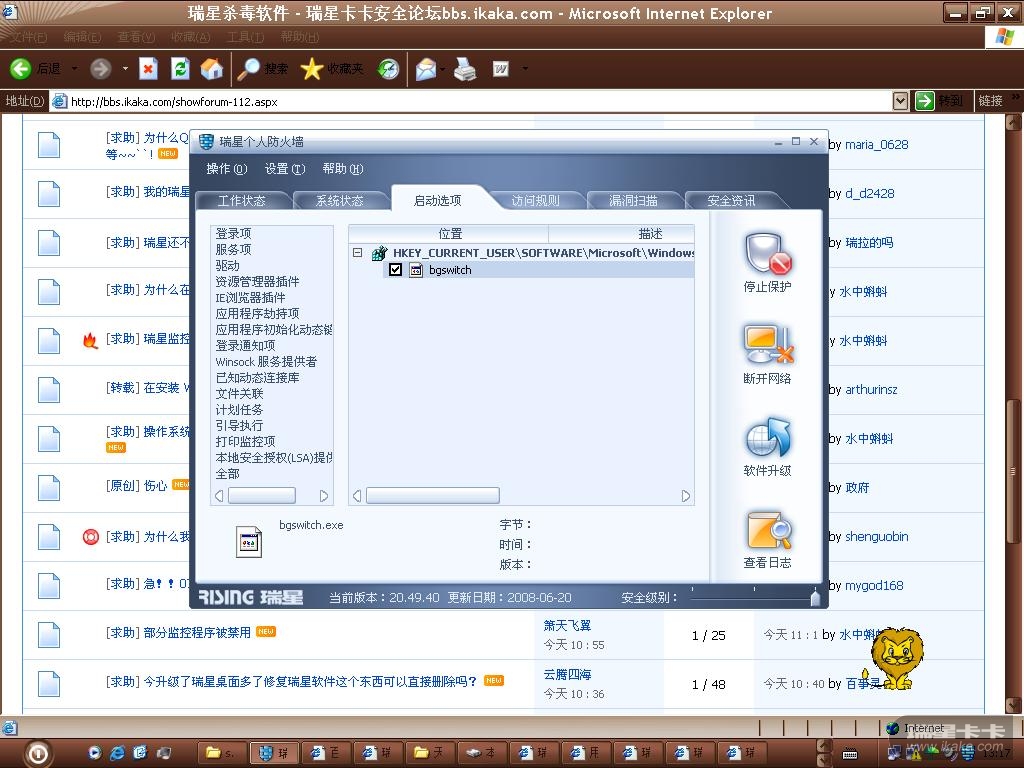
Task: Switch to the 访问规则 tab
Action: [x=536, y=200]
